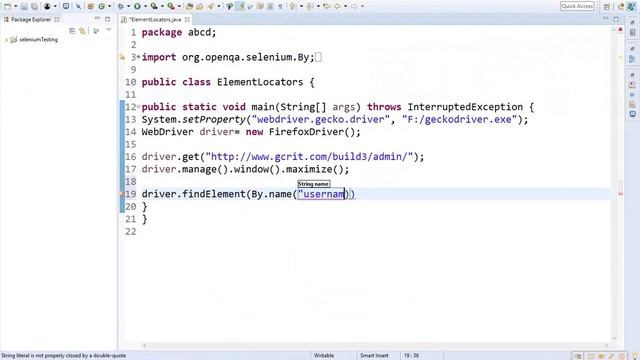This screenshot has width=640, height=360.
Task: Open the New Java Class dropdown arrow
Action: tap(109, 7)
